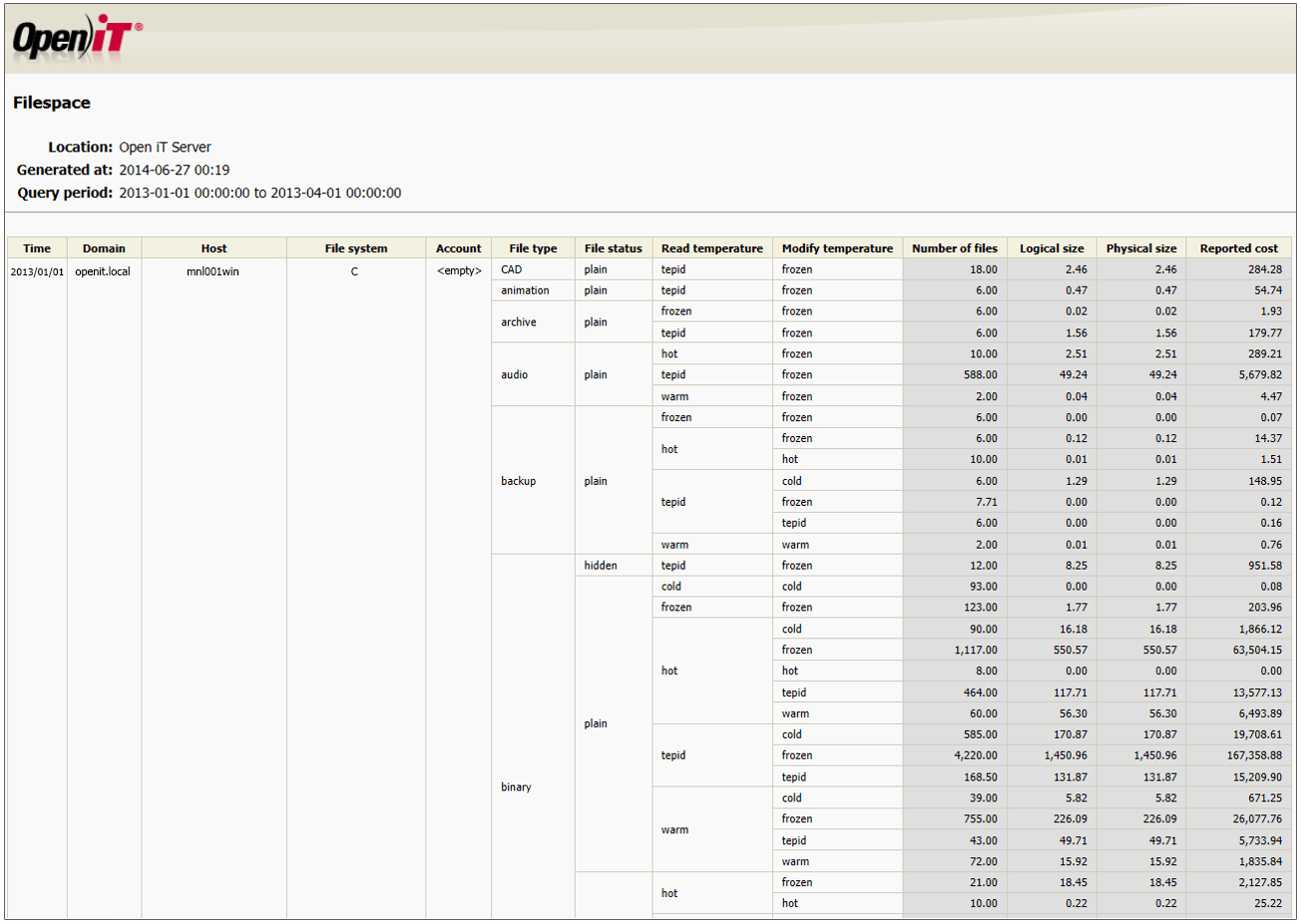Click the Logical size column header
Viewport: 1301px width, 924px height.
pyautogui.click(x=1052, y=248)
